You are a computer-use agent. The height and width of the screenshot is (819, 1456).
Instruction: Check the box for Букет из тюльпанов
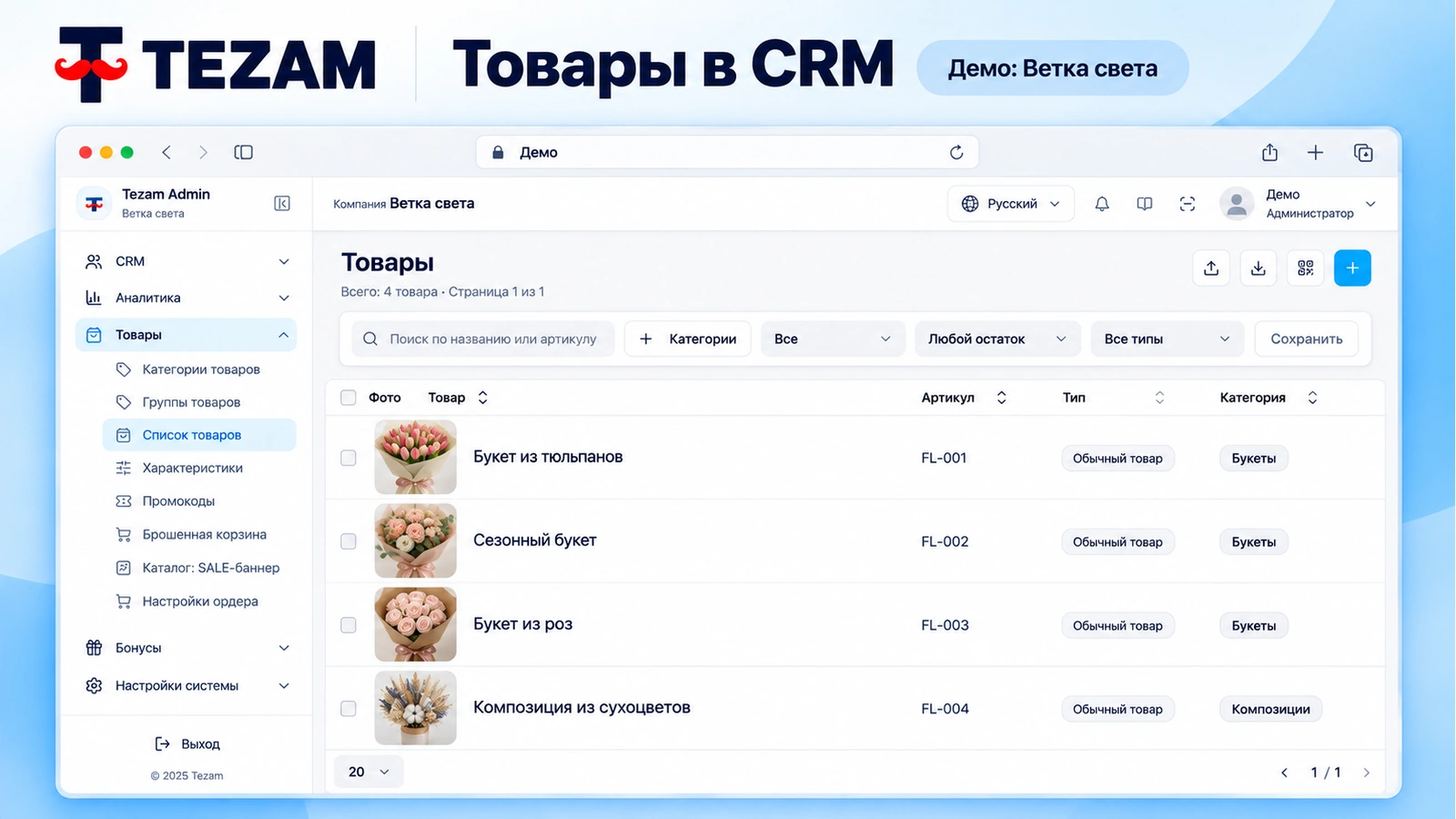pyautogui.click(x=349, y=458)
